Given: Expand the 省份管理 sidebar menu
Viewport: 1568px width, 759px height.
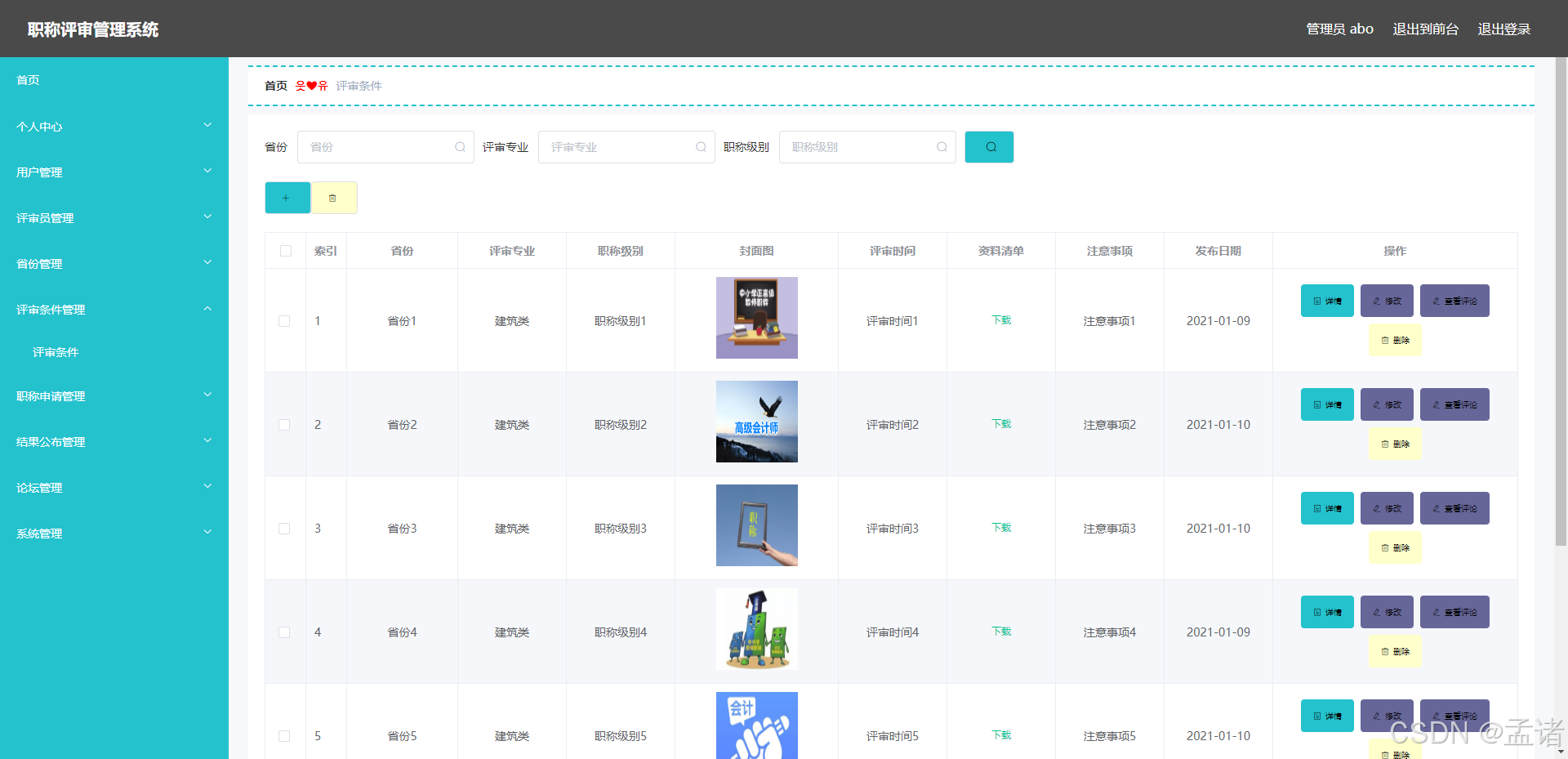Looking at the screenshot, I should coord(114,264).
